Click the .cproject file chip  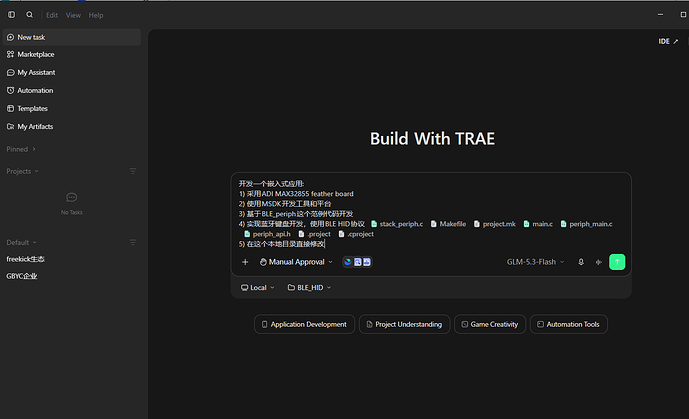(x=356, y=234)
